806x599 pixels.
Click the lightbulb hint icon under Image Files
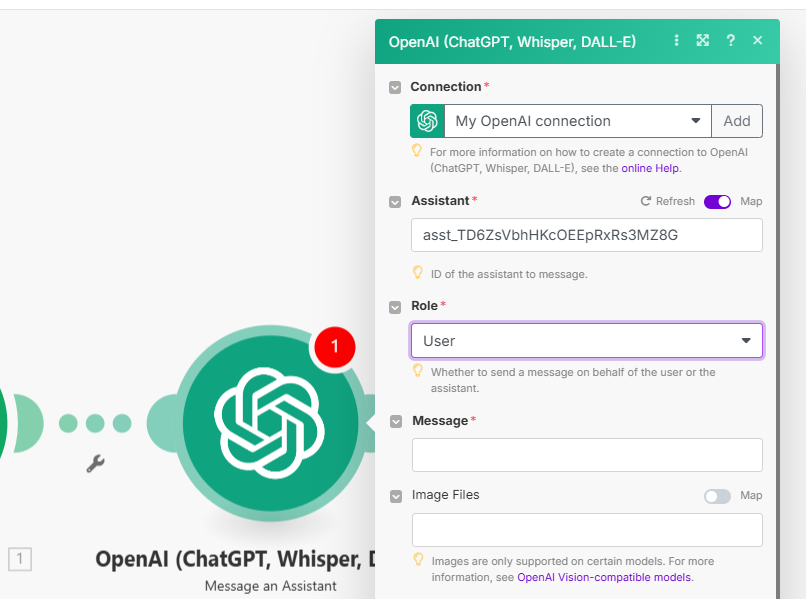click(x=418, y=559)
